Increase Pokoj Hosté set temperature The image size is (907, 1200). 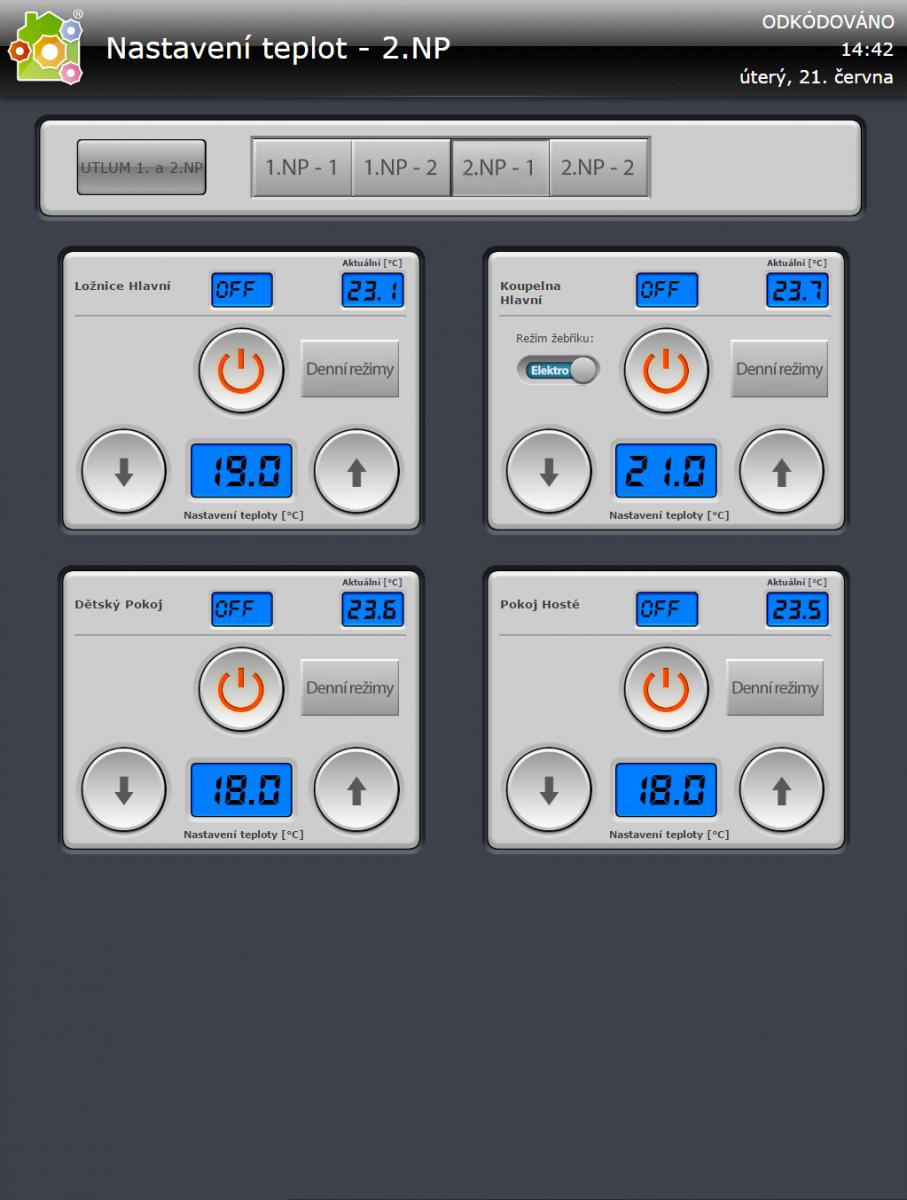click(x=782, y=790)
